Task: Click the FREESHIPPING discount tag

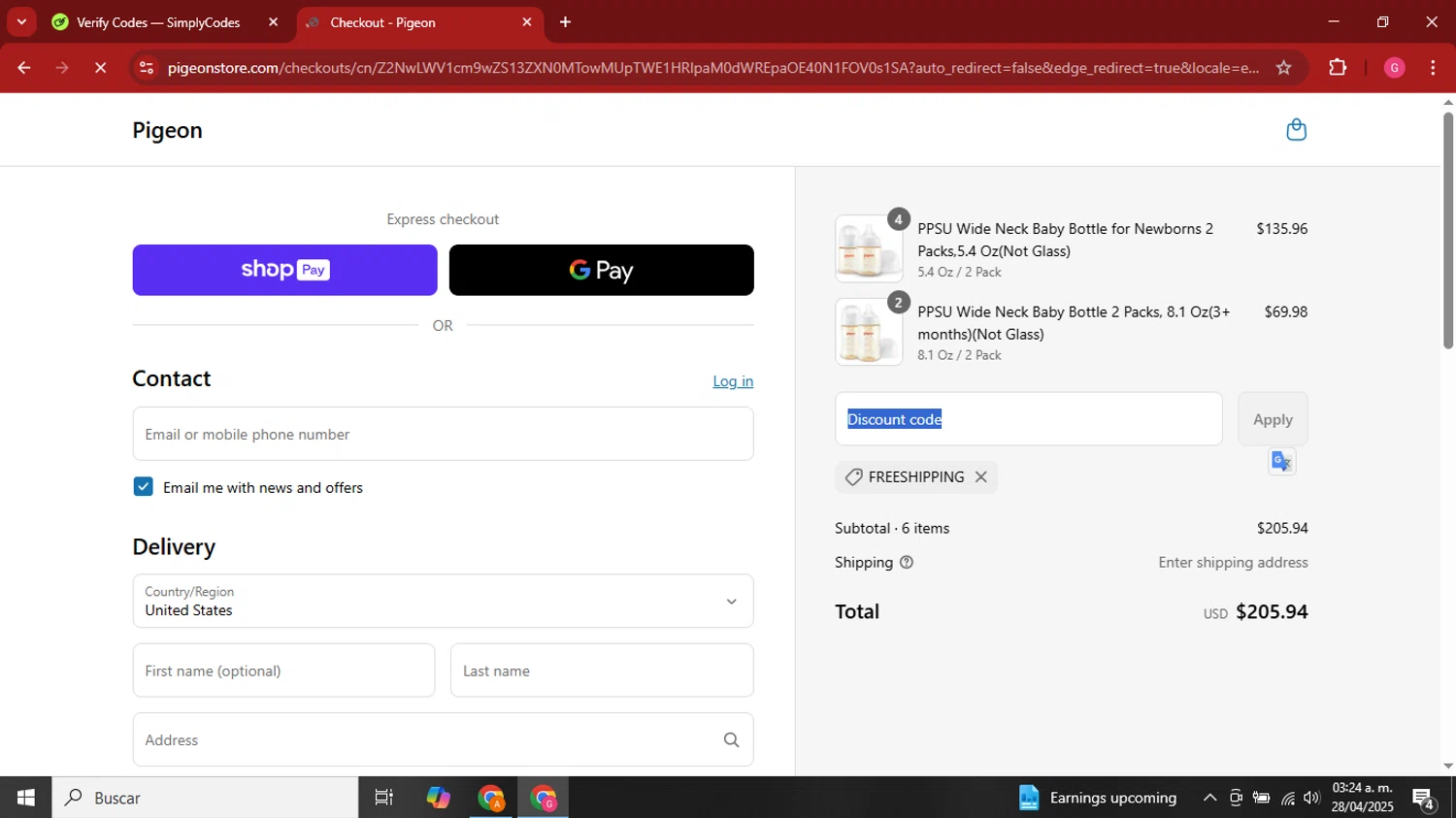Action: 915,476
